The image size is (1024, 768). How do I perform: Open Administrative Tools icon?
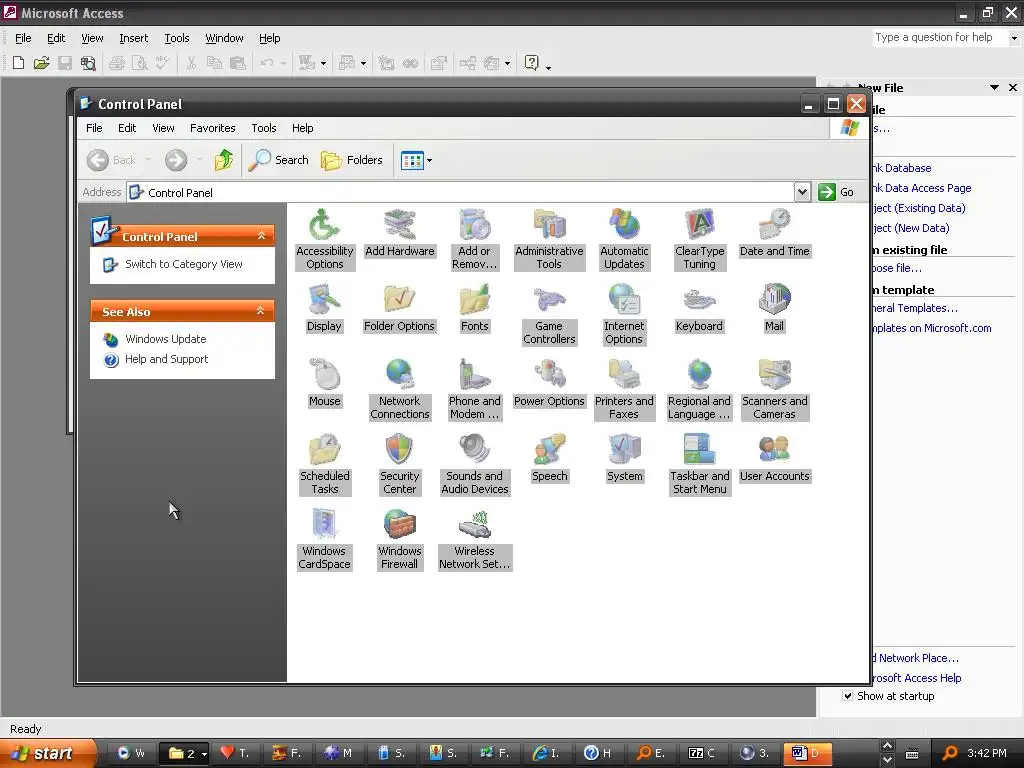pyautogui.click(x=549, y=239)
